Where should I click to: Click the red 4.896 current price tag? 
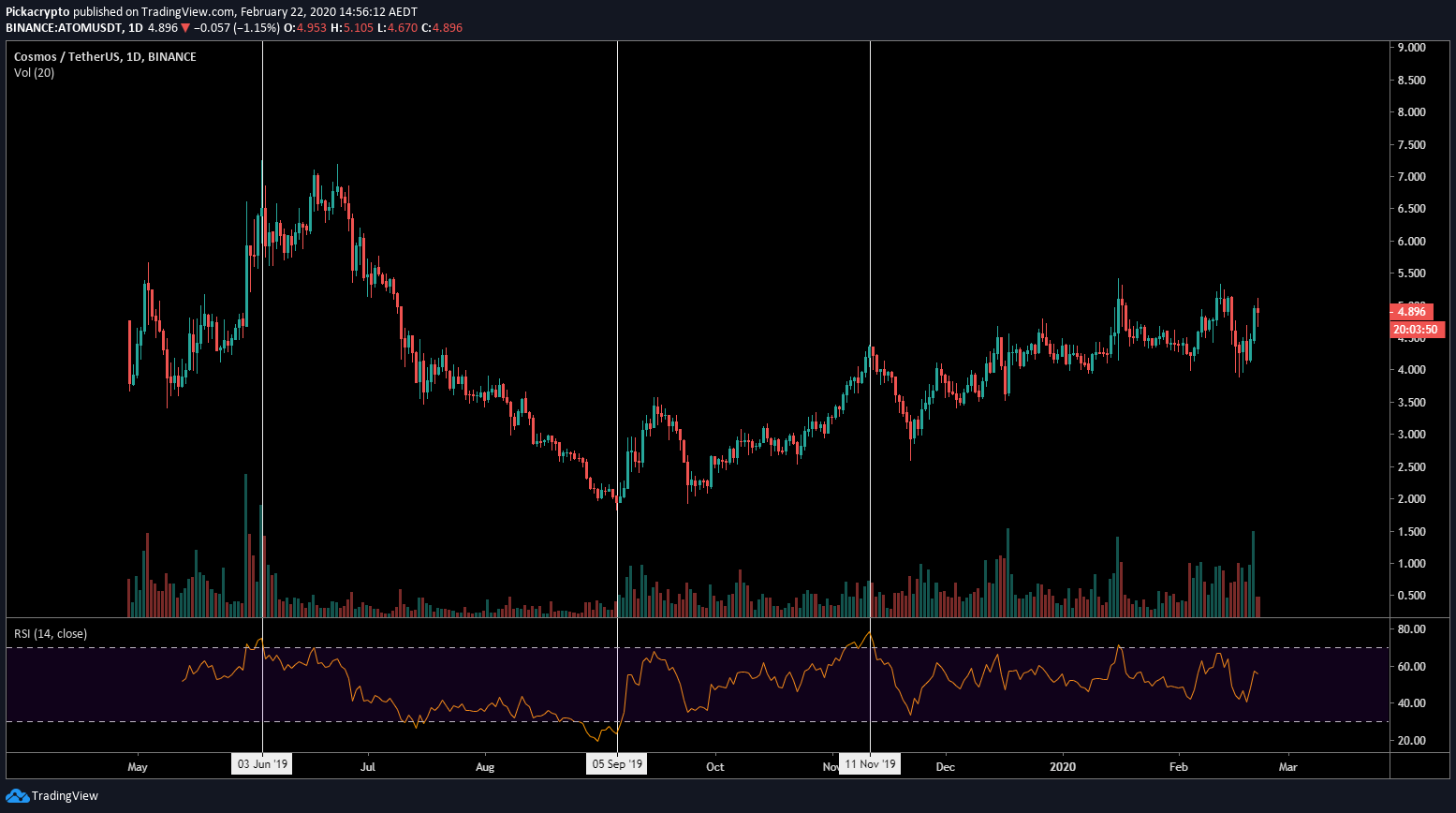click(x=1412, y=312)
